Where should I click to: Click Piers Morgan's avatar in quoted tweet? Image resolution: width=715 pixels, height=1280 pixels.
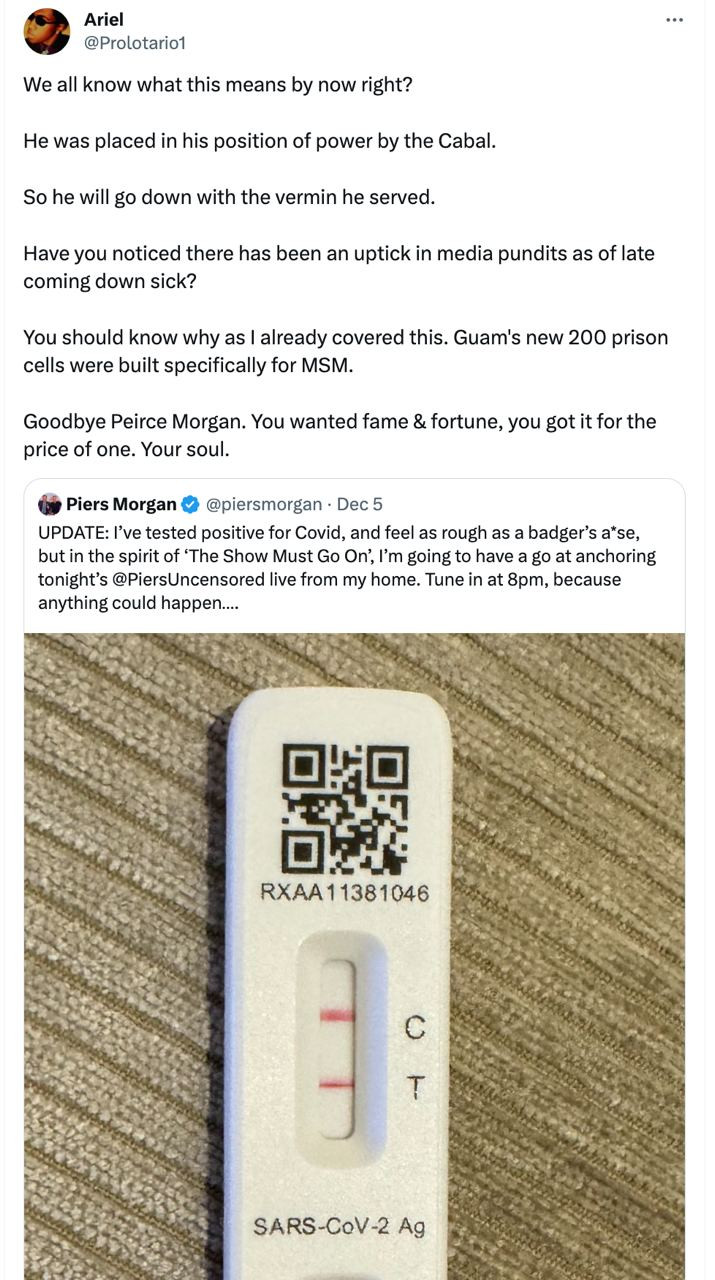point(50,504)
